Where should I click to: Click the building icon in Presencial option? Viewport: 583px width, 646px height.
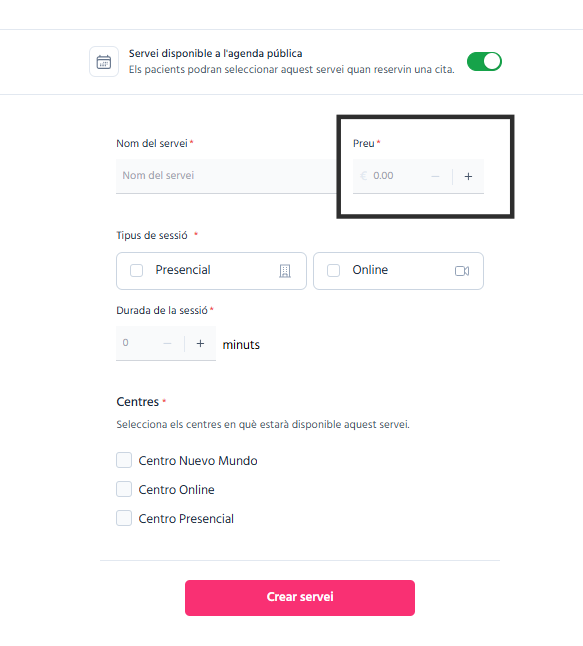click(285, 271)
